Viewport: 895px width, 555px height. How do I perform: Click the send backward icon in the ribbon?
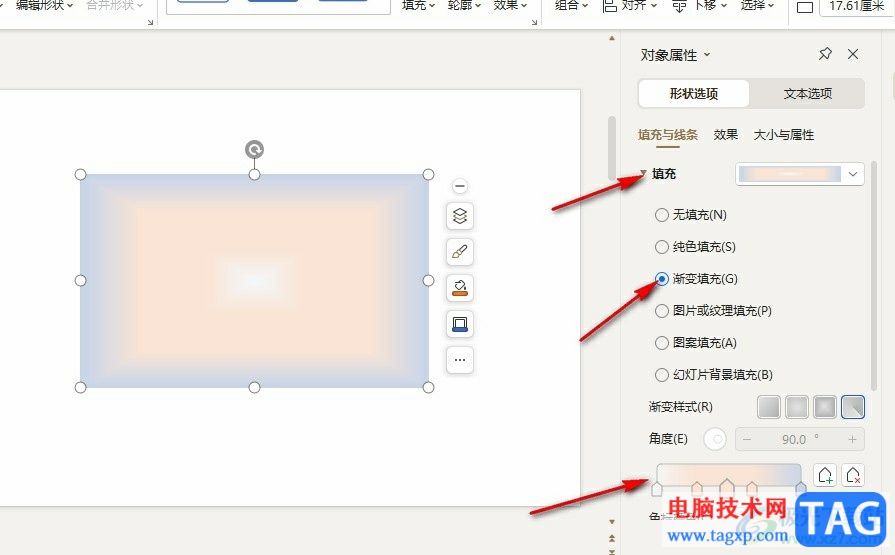[679, 6]
